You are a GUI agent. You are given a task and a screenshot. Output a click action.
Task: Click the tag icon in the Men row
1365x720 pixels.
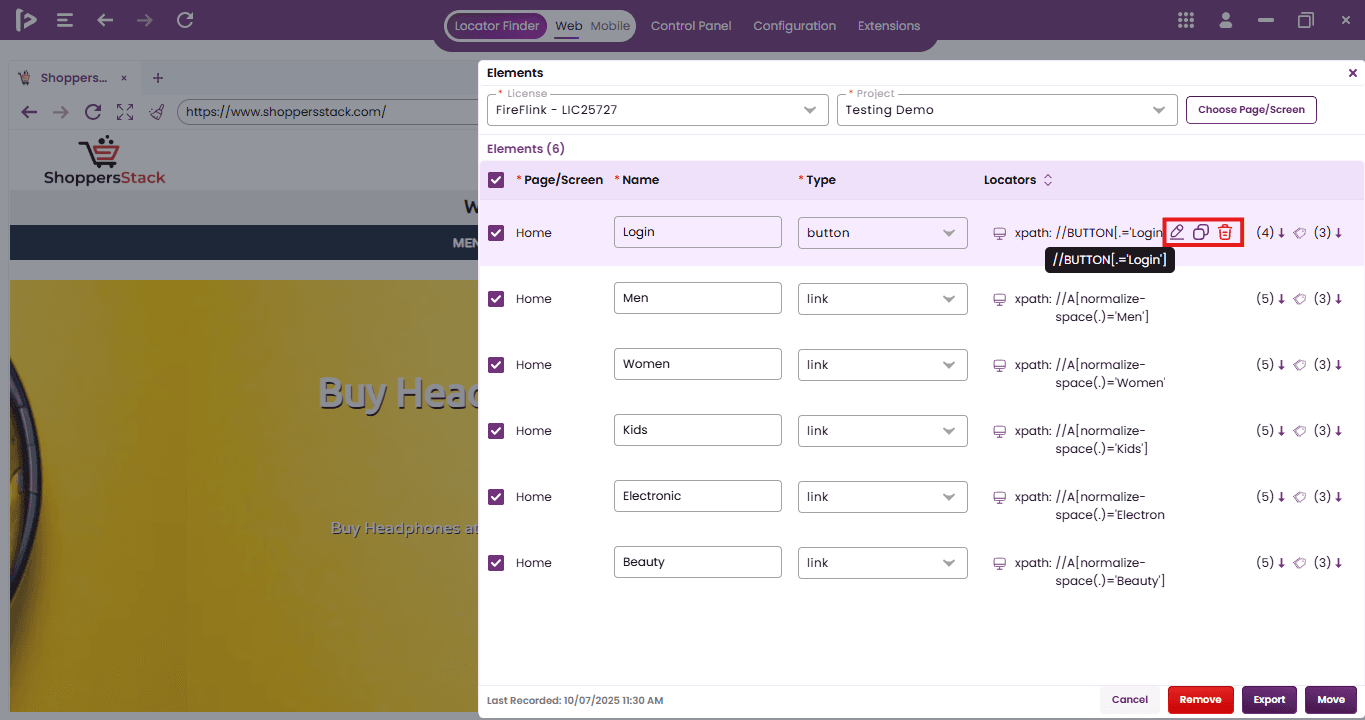click(x=1300, y=299)
